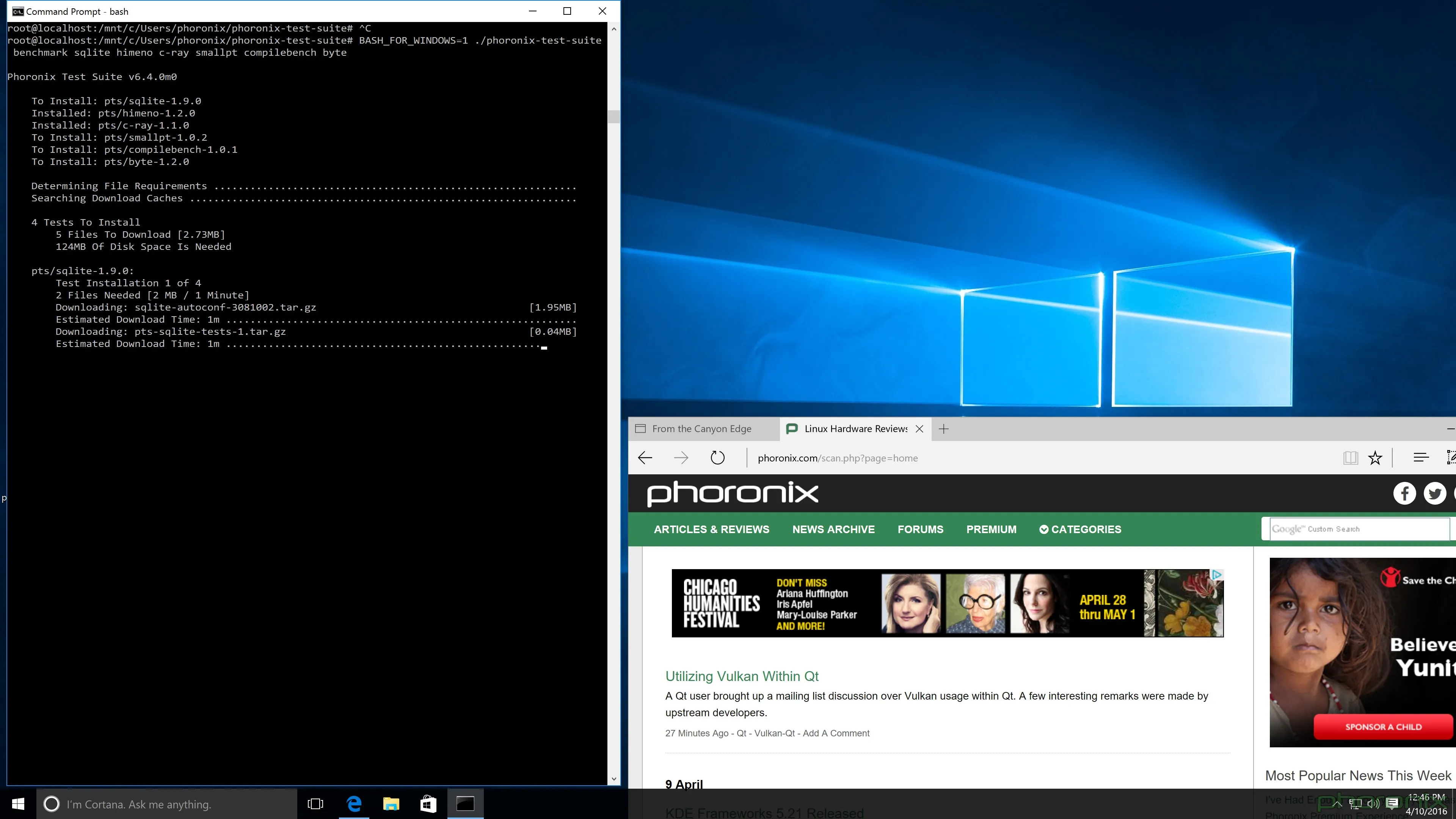
Task: Click the AdChoices icon on festival banner
Action: tap(1217, 575)
